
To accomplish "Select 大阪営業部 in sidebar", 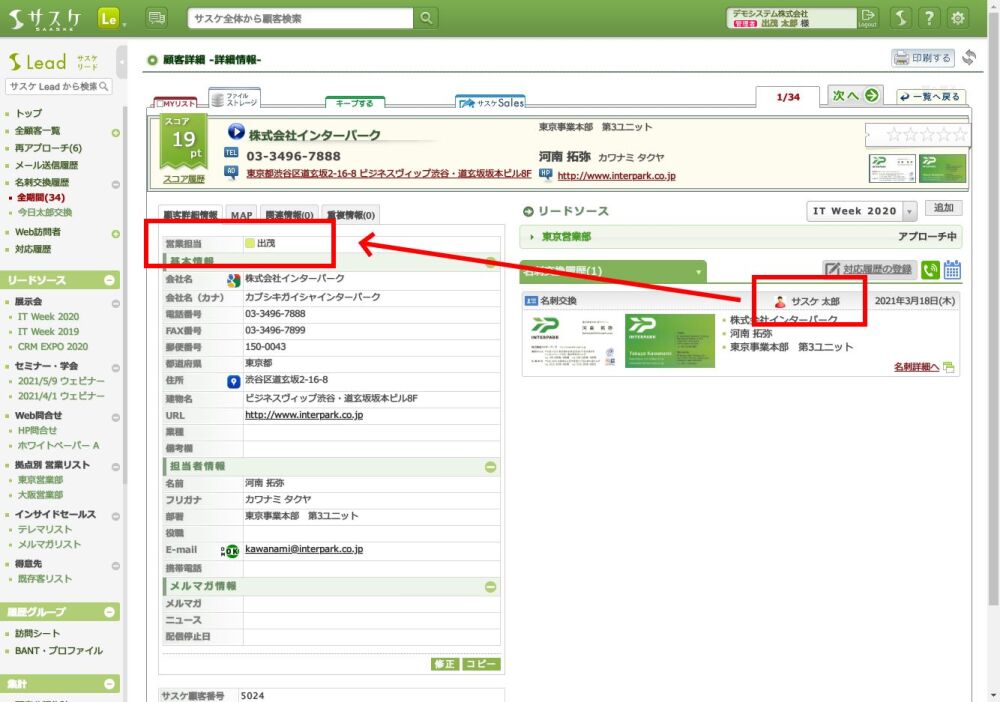I will (x=40, y=495).
